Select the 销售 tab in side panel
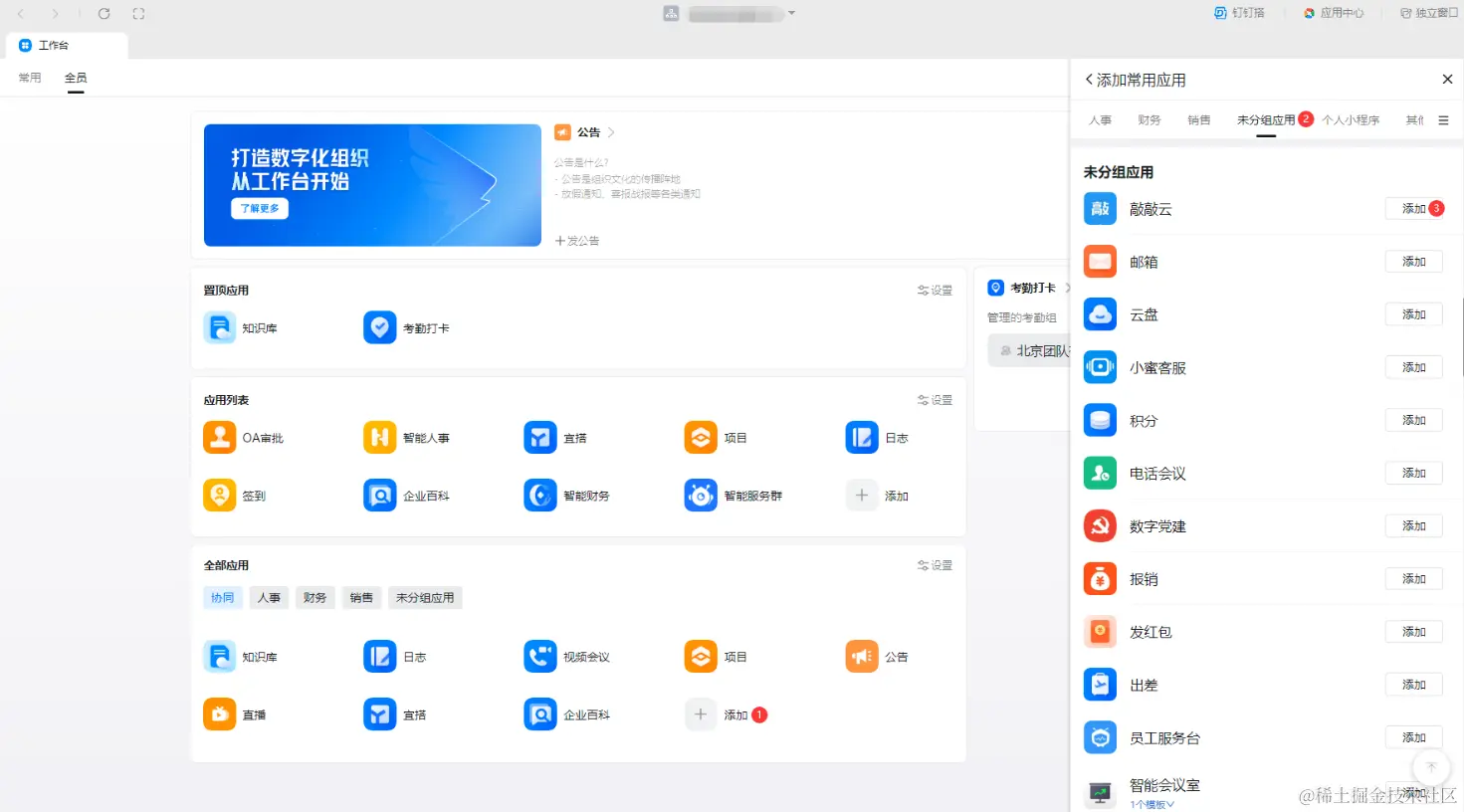1464x812 pixels. (x=1199, y=120)
